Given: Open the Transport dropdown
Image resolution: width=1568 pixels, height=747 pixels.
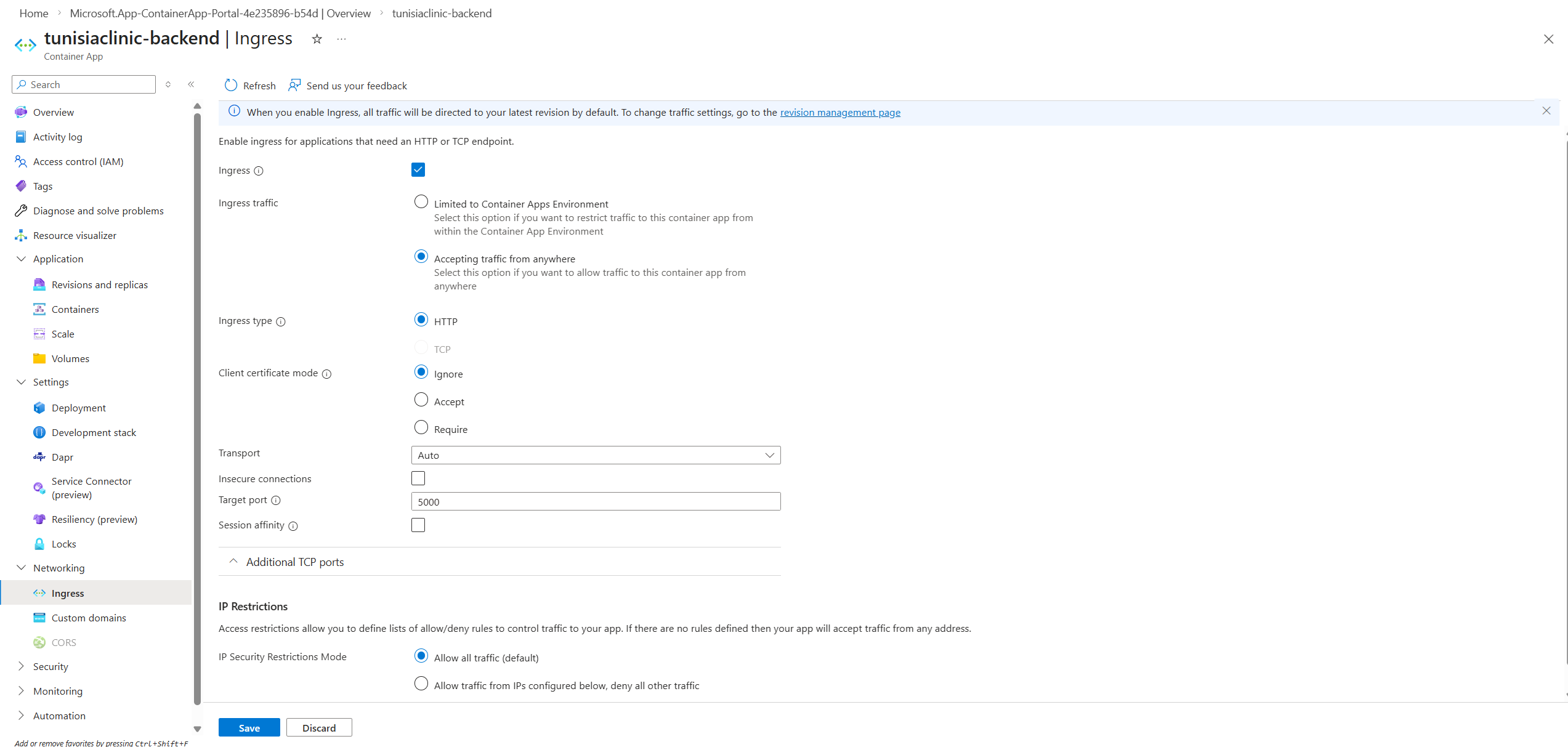Looking at the screenshot, I should 596,455.
